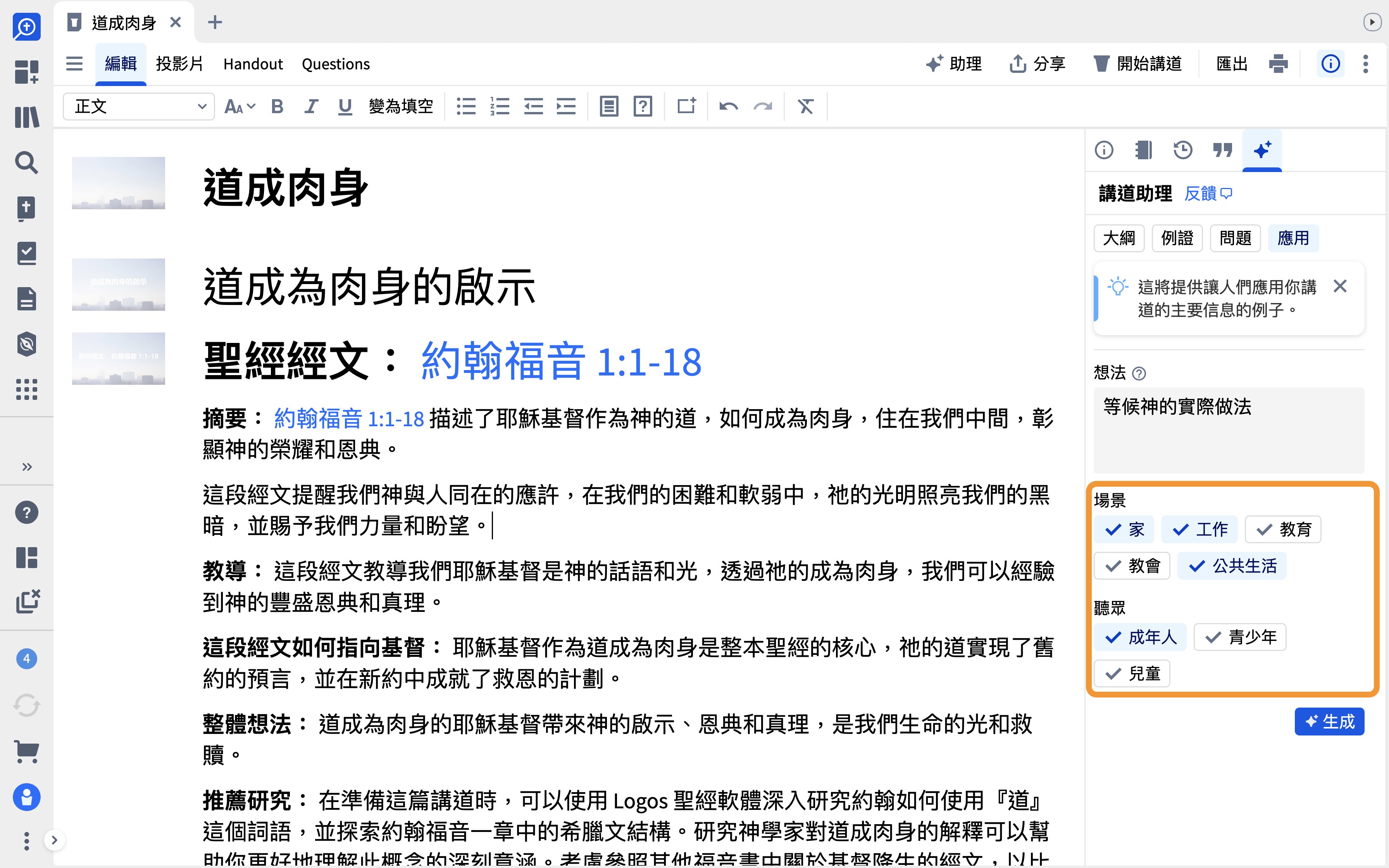Toggle the 家 setting chip
1389x868 pixels.
tap(1124, 529)
